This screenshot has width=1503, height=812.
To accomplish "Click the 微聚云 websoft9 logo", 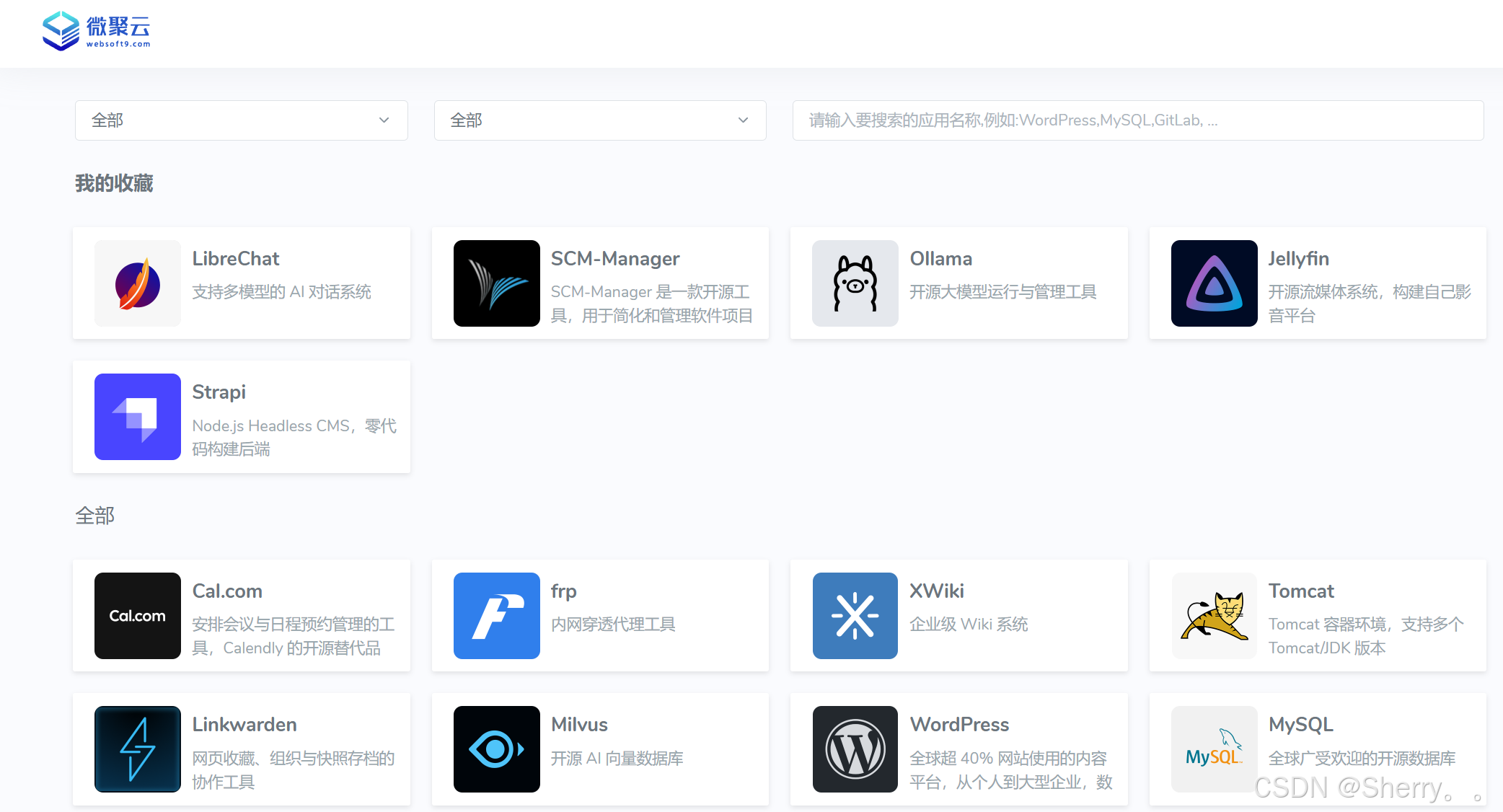I will (97, 30).
